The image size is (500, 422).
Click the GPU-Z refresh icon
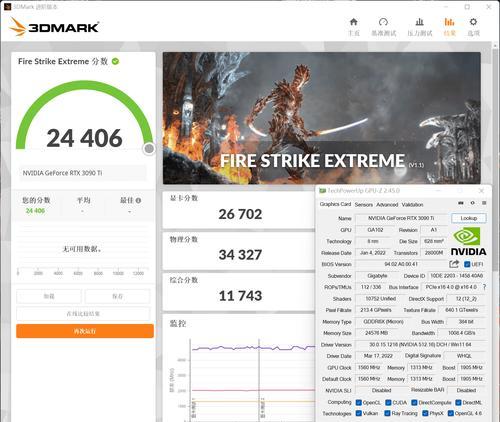(x=472, y=203)
